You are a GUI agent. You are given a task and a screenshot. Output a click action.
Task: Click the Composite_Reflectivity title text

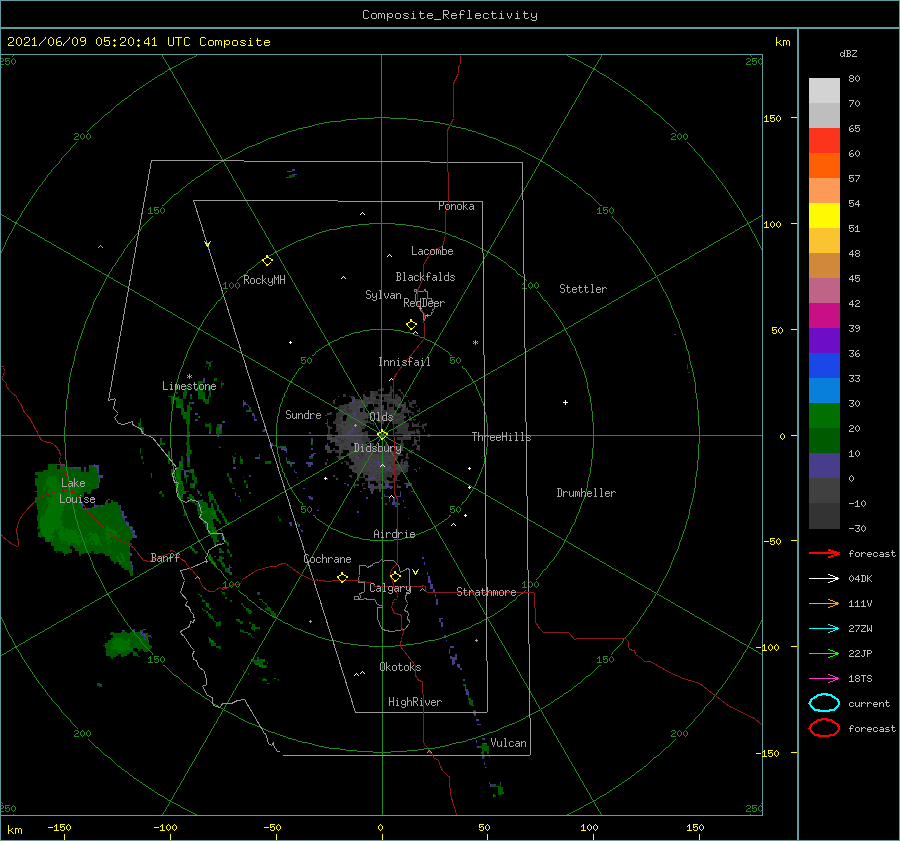(x=449, y=15)
